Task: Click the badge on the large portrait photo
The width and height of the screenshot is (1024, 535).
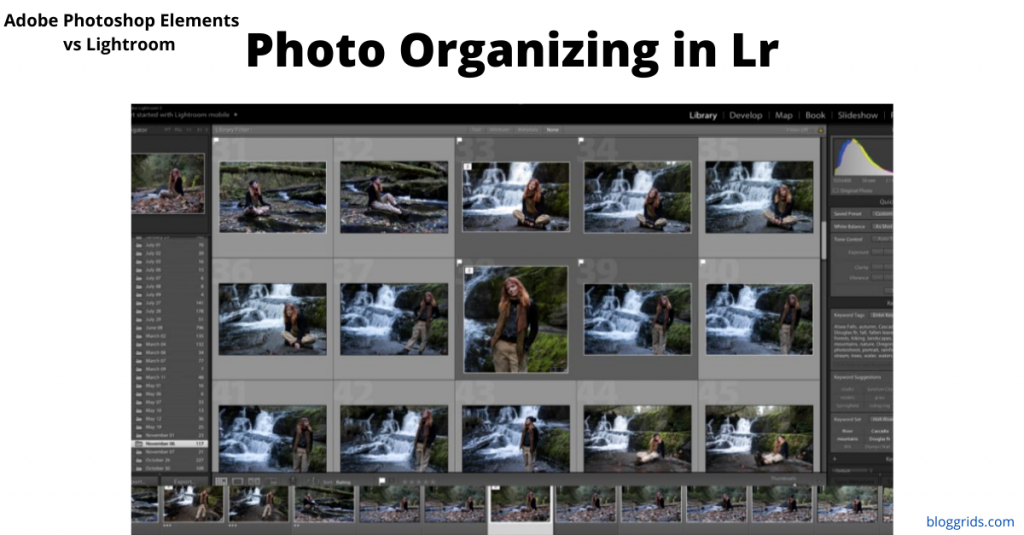Action: 469,270
